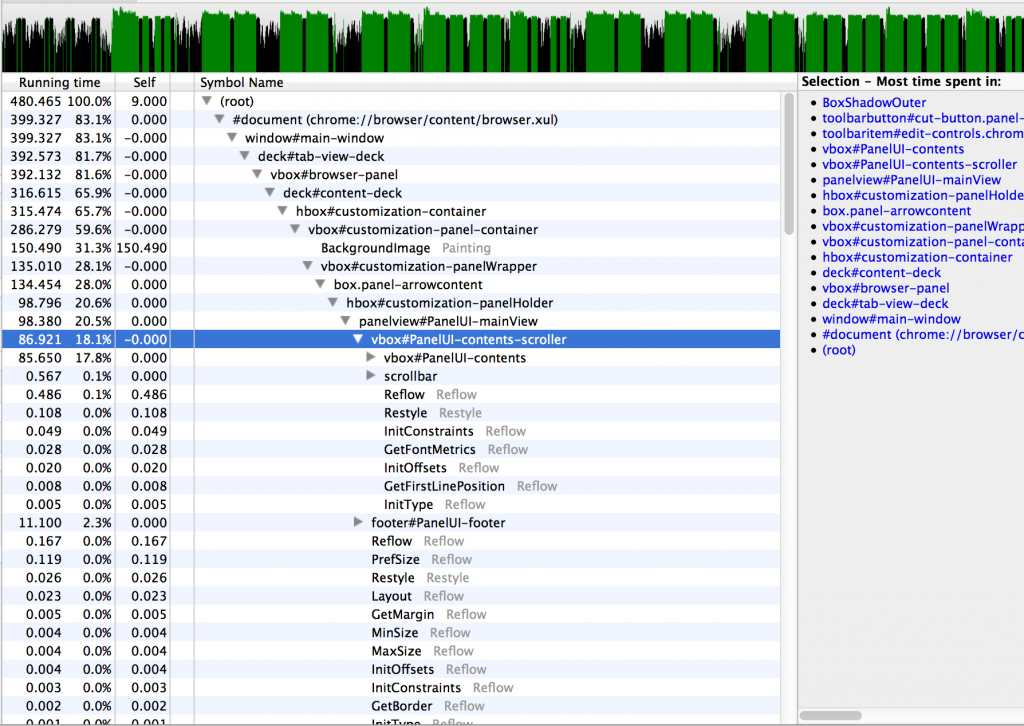Viewport: 1024px width, 726px height.
Task: Sort by Self column header
Action: click(144, 82)
